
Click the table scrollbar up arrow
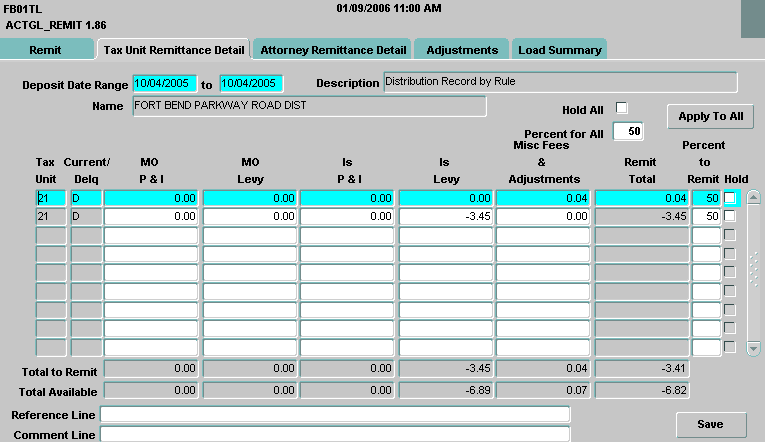tap(753, 198)
